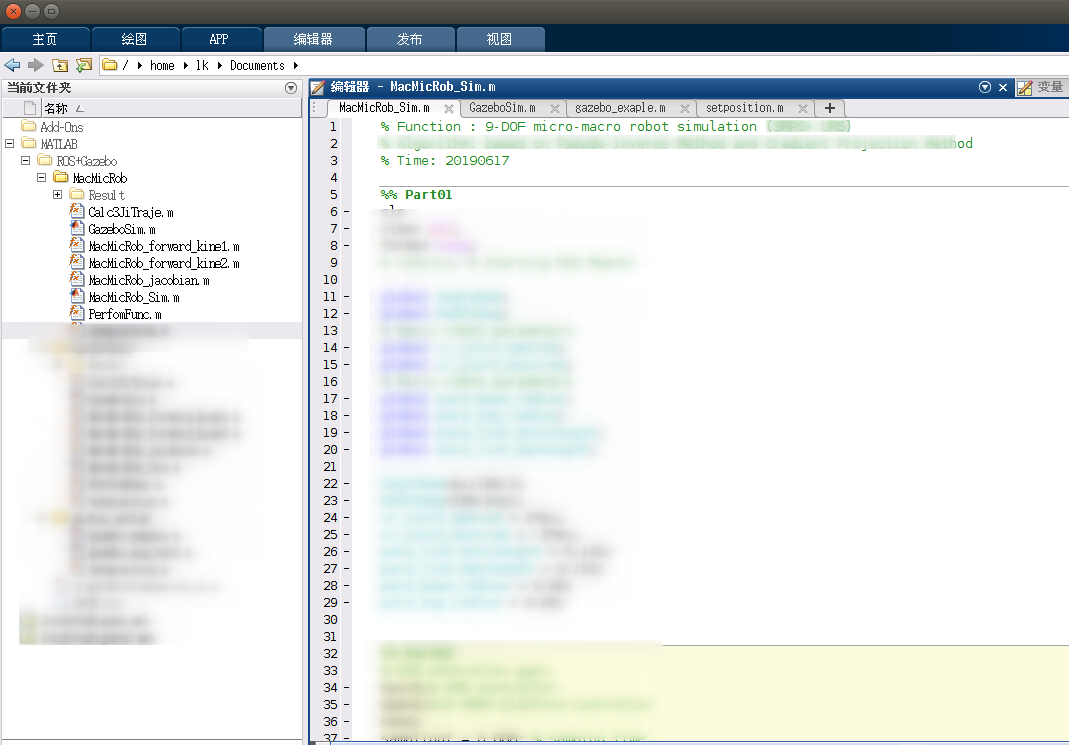Expand the Result folder in file tree
The image size is (1069, 745).
point(56,194)
